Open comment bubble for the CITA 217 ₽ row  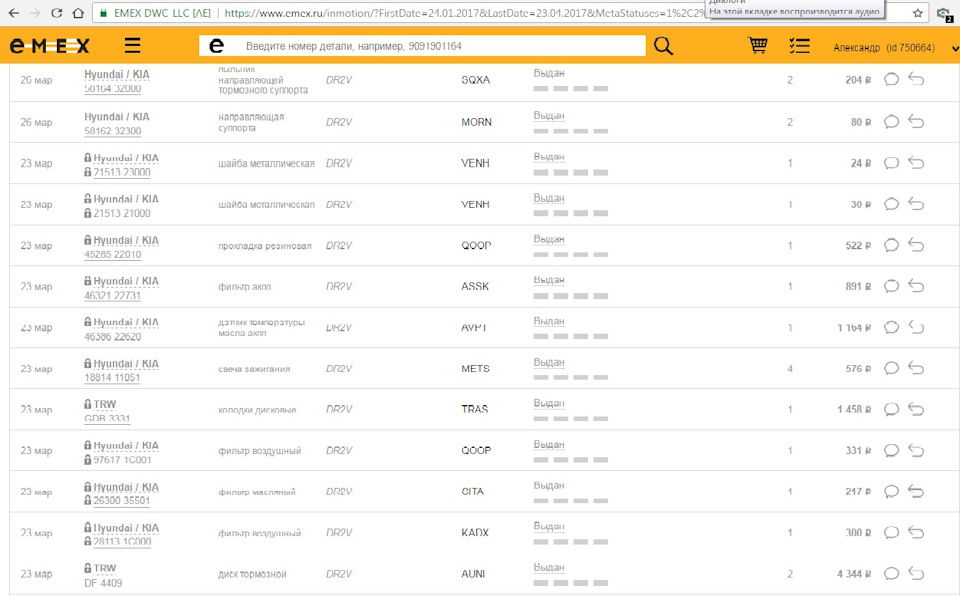pyautogui.click(x=891, y=491)
